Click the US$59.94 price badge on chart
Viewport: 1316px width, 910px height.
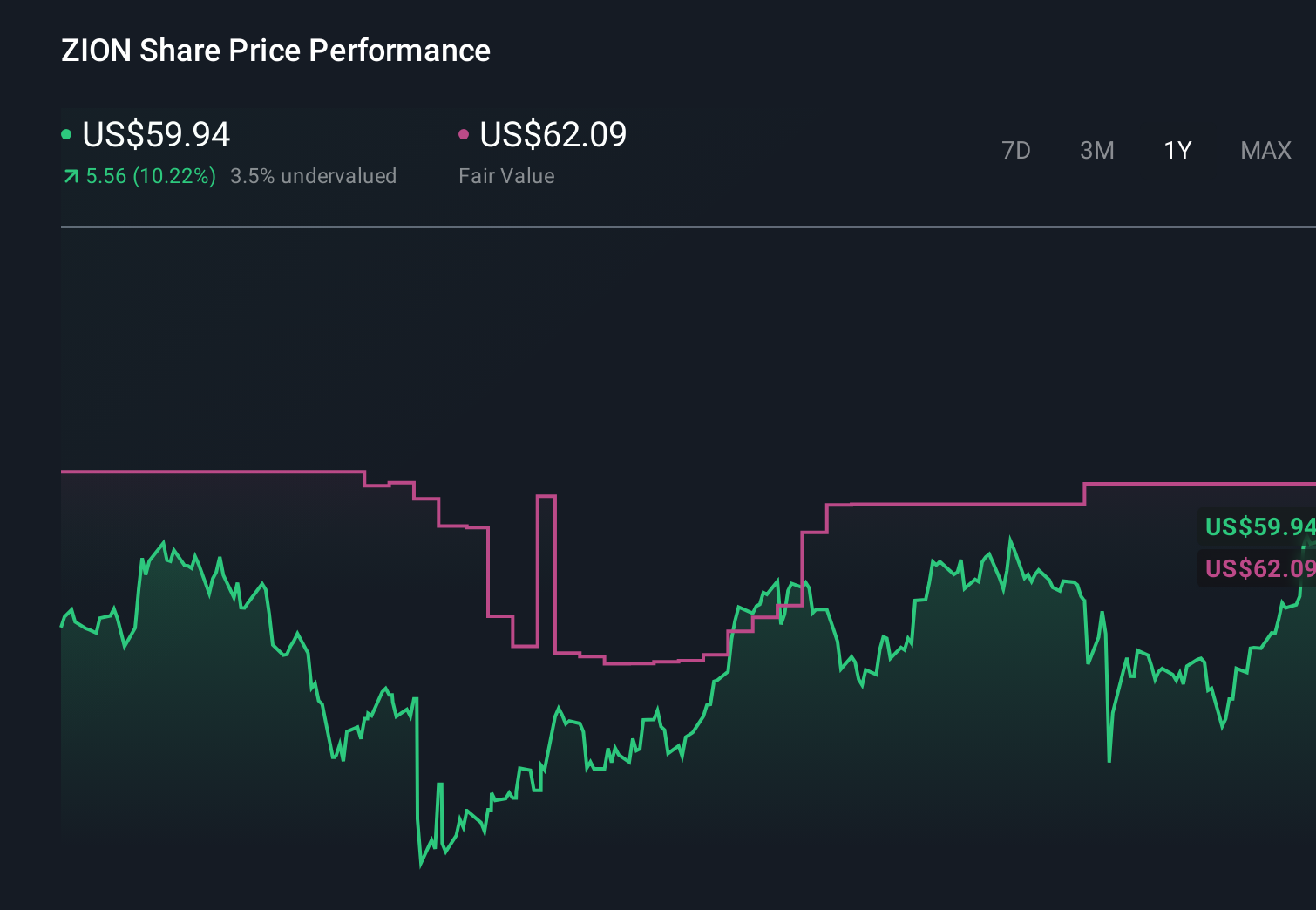(1258, 527)
